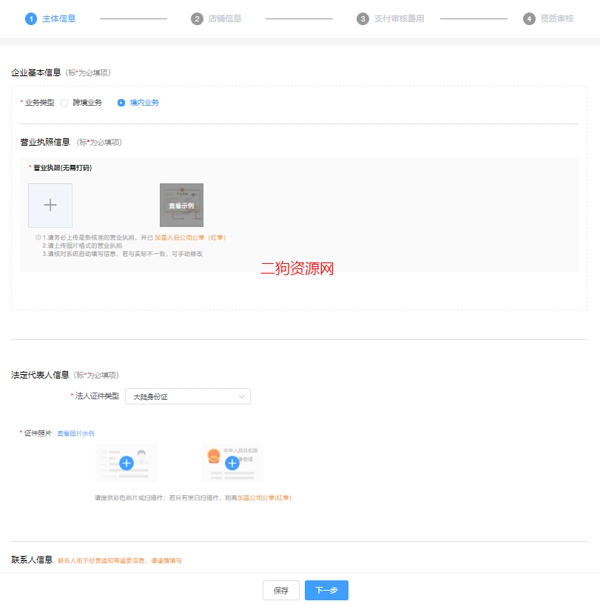Select the 跨境业务 radio button
This screenshot has width=600, height=604.
[x=64, y=102]
